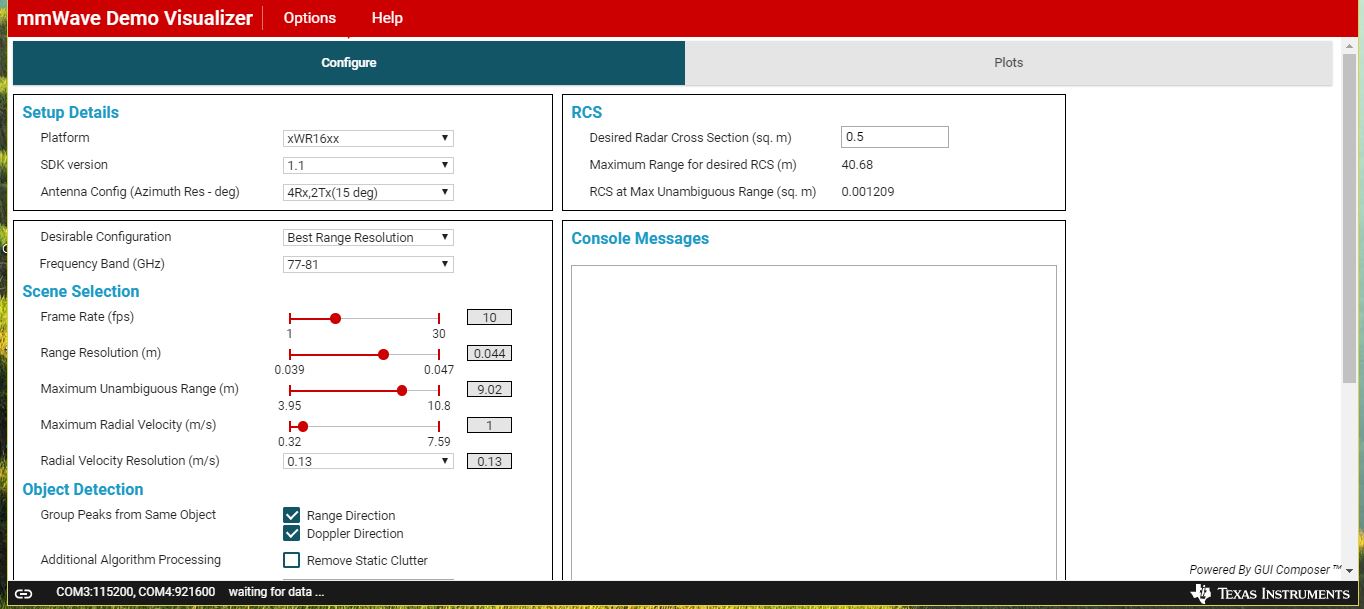
Task: Click the Setup Details heading
Action: point(70,112)
